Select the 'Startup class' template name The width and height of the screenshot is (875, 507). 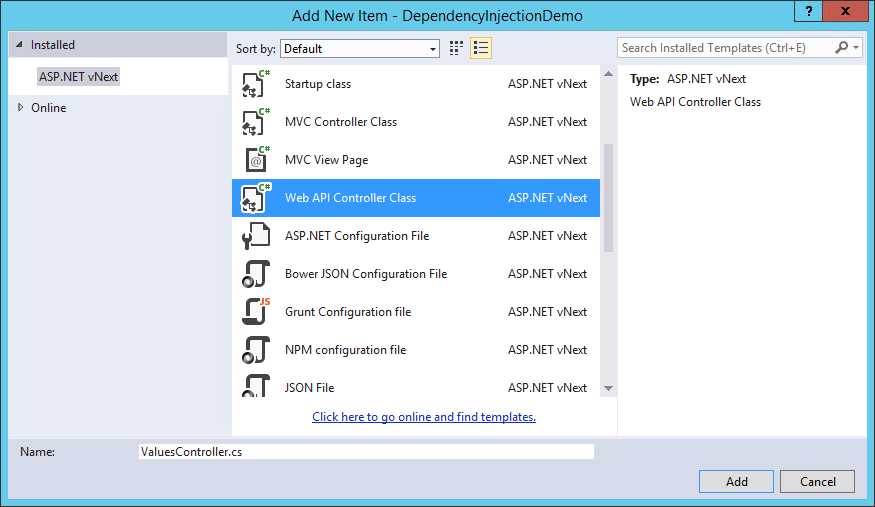coord(318,84)
